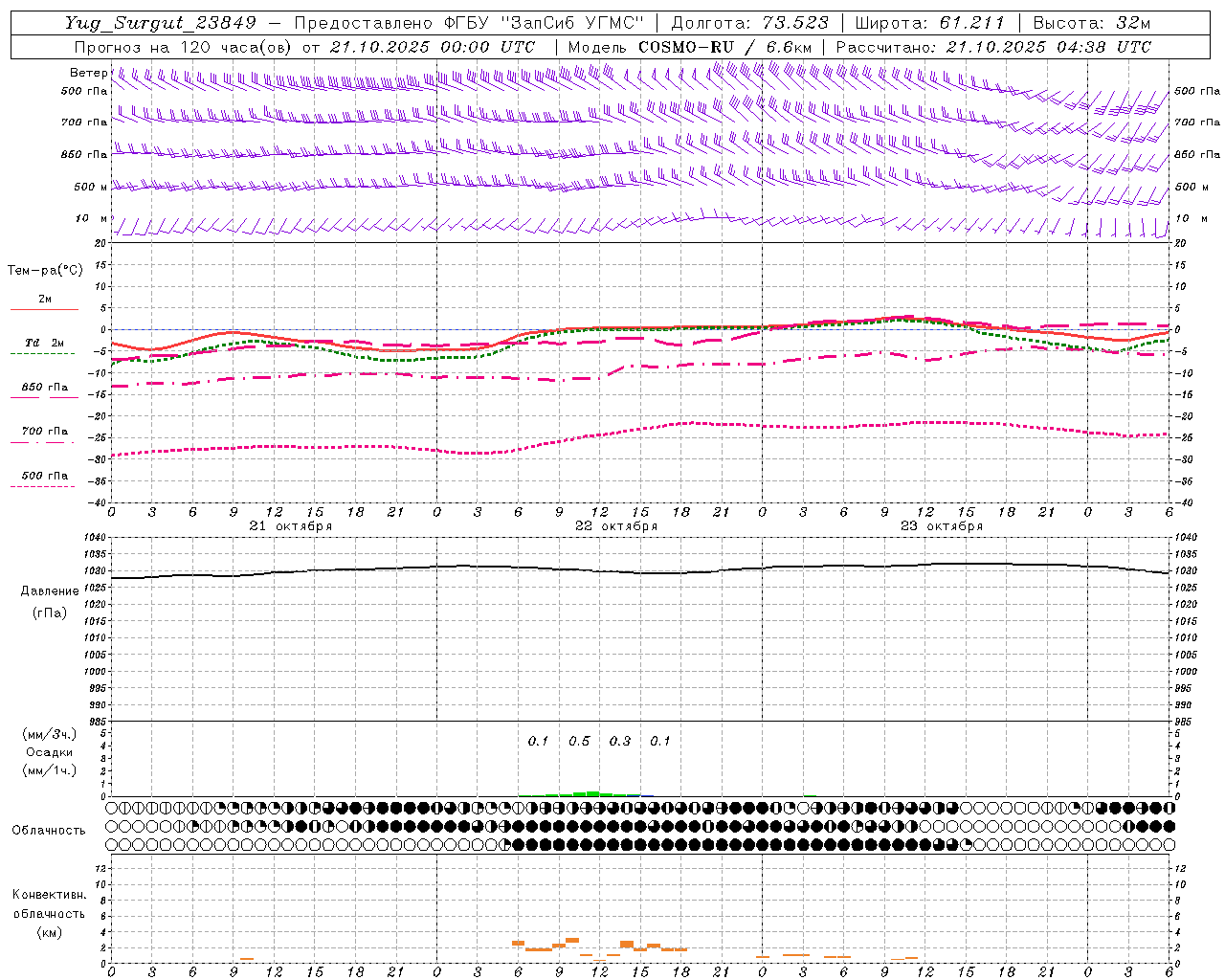This screenshot has height=980, width=1225.
Task: Click the Облачность cloud cover label
Action: coord(49,830)
